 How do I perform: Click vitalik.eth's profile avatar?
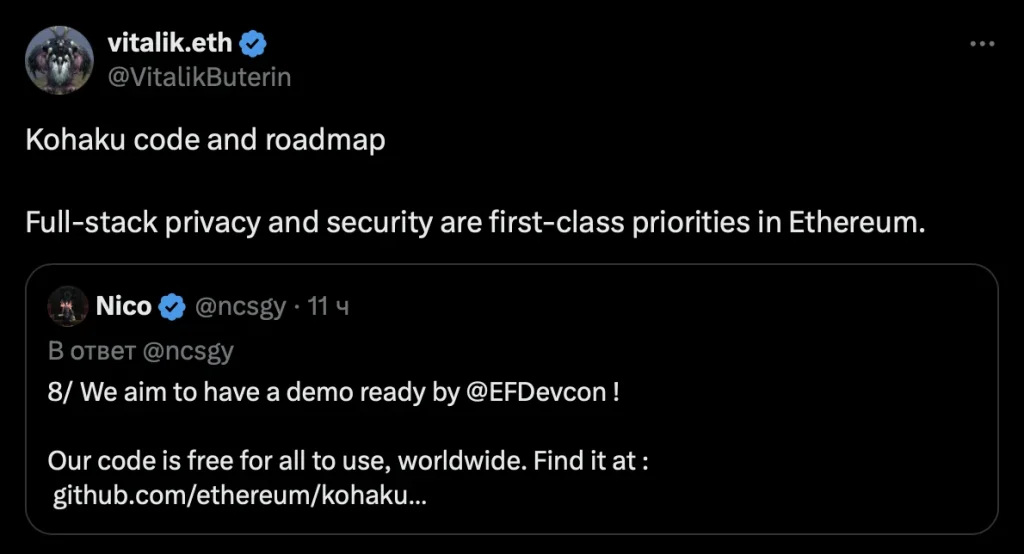click(59, 60)
